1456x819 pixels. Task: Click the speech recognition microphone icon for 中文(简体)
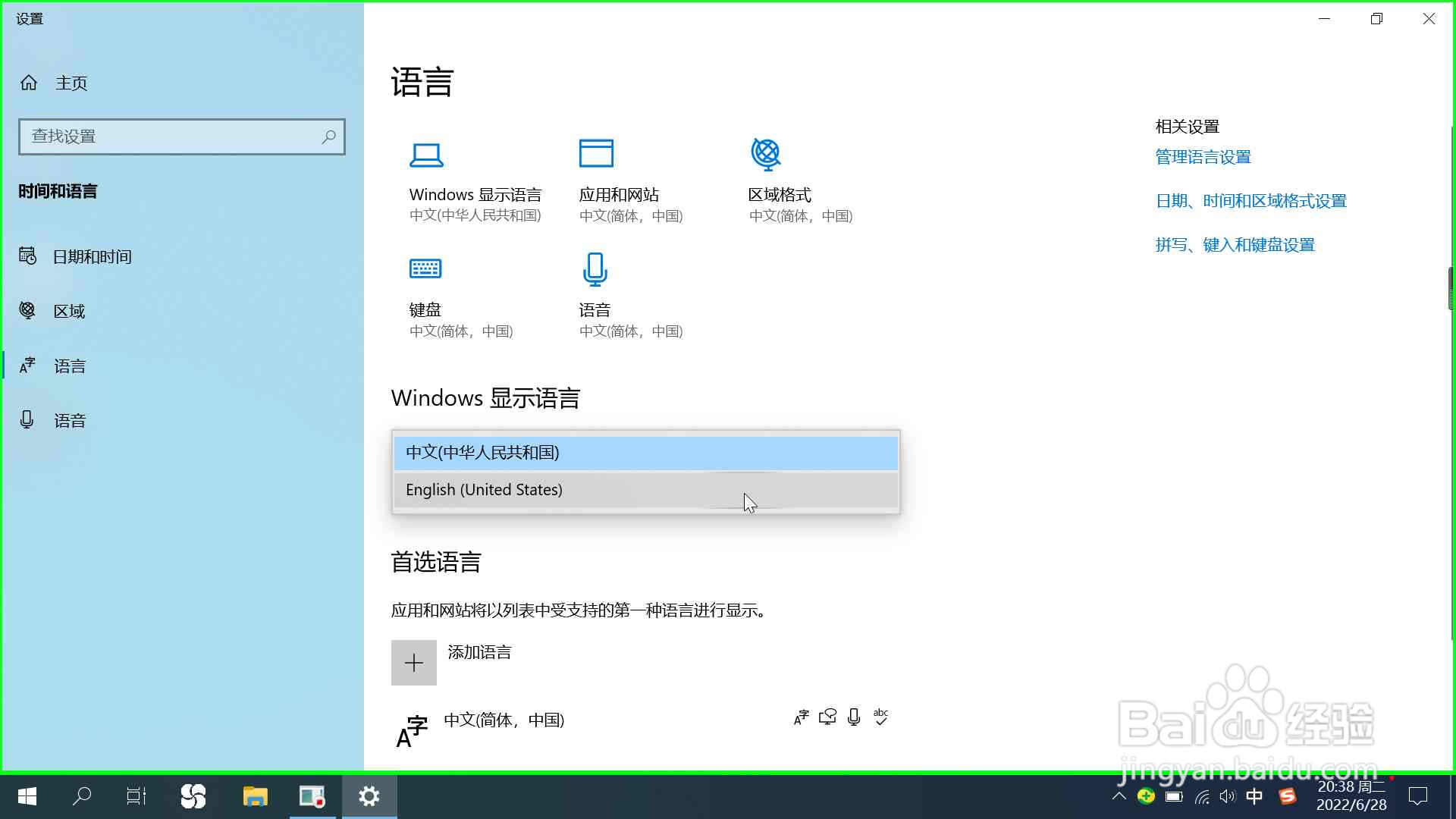[854, 717]
